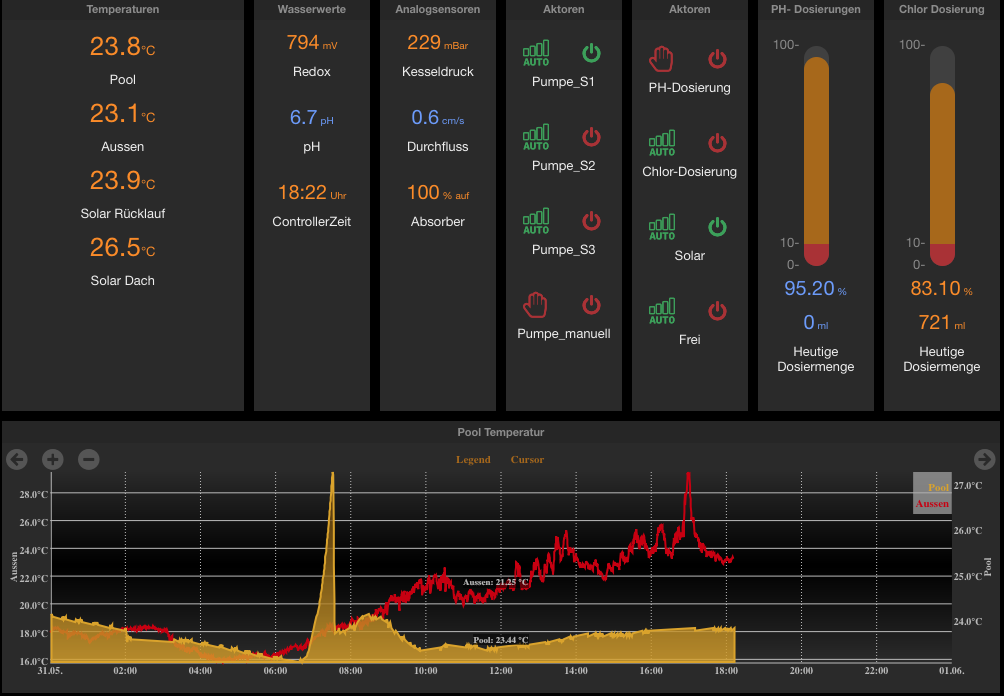The image size is (1004, 696).
Task: Open the Legend option above the chart
Action: [473, 460]
